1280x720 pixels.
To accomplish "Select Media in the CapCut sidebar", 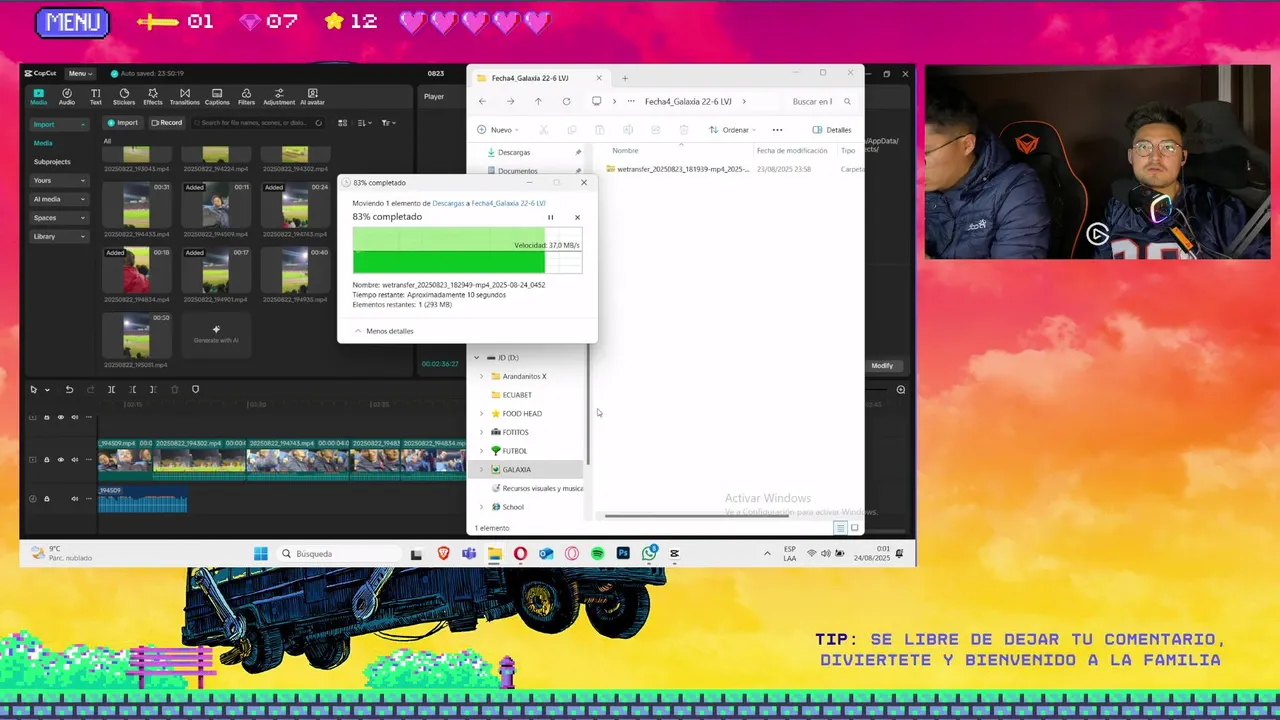I will tap(43, 143).
